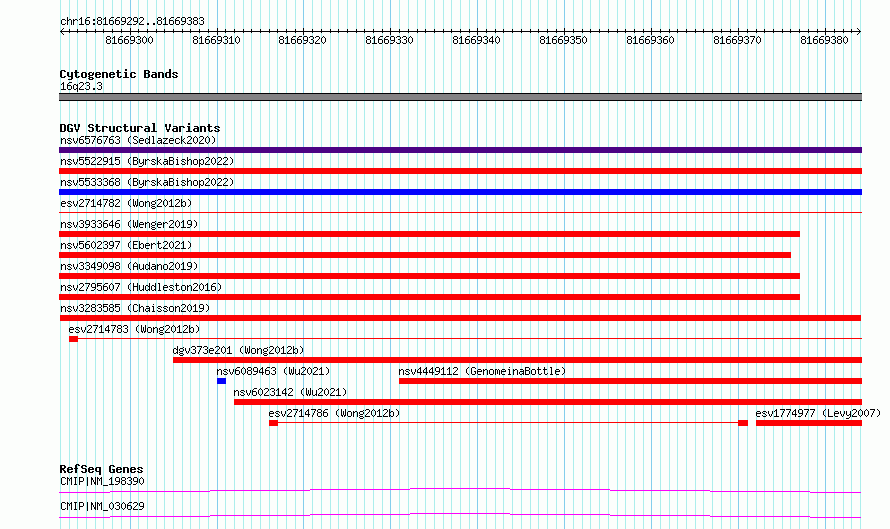The width and height of the screenshot is (890, 529).
Task: Click the nsv6576763 (Sedlazeck2020) label
Action: (138, 140)
